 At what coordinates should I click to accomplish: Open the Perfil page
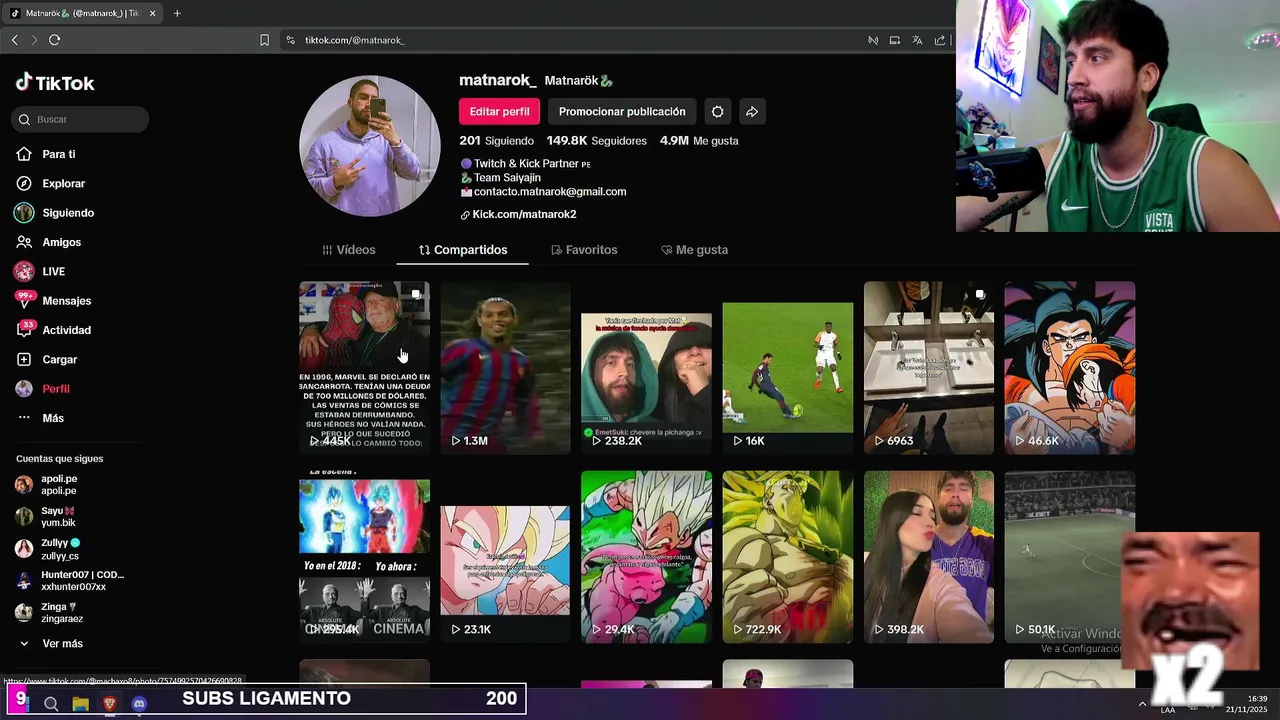pyautogui.click(x=43, y=389)
